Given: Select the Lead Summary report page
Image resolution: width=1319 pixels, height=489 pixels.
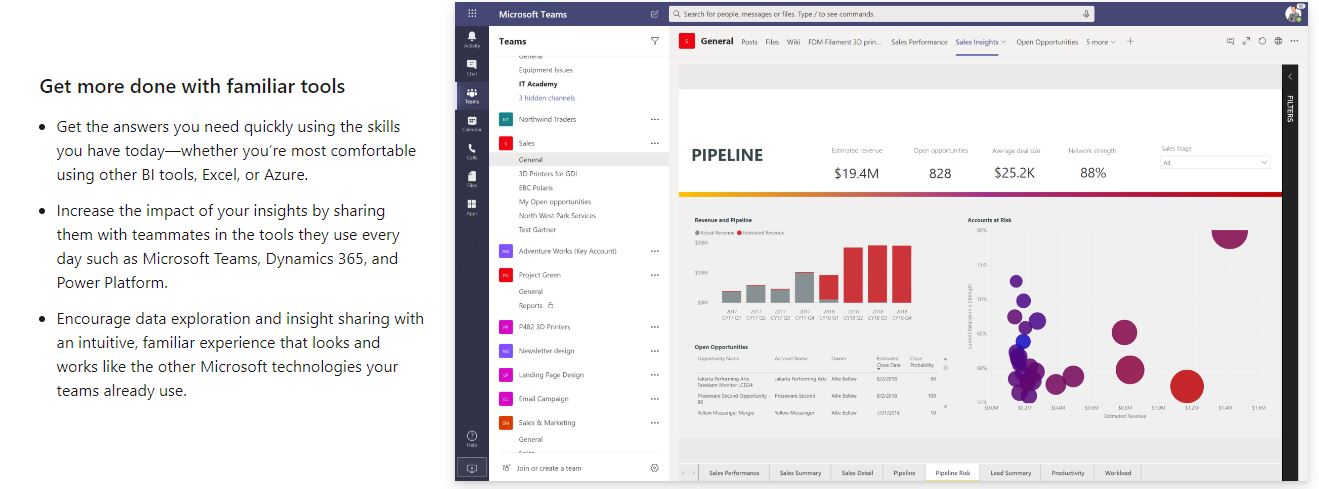Looking at the screenshot, I should 1011,473.
